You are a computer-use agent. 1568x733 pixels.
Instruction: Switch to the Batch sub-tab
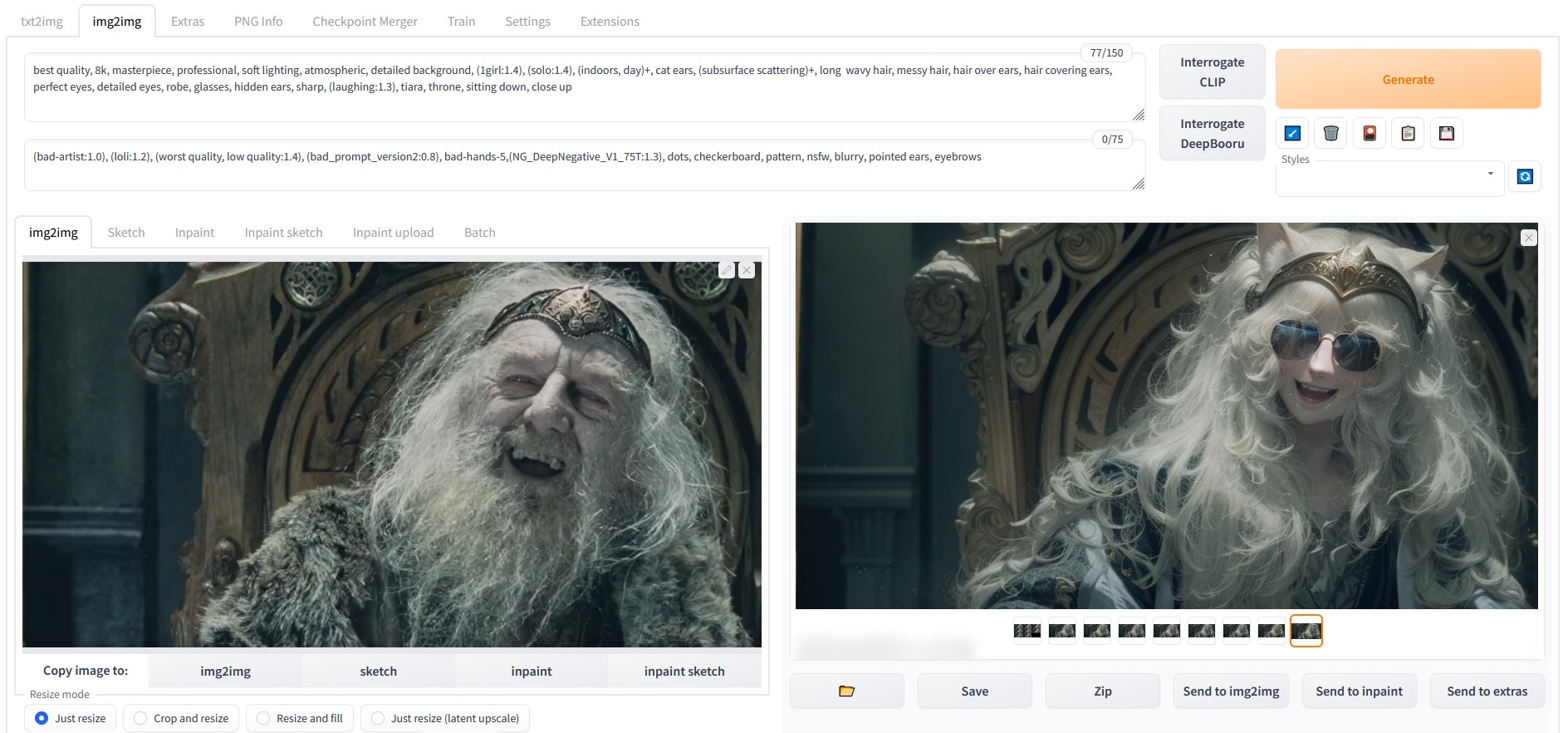[x=479, y=233]
